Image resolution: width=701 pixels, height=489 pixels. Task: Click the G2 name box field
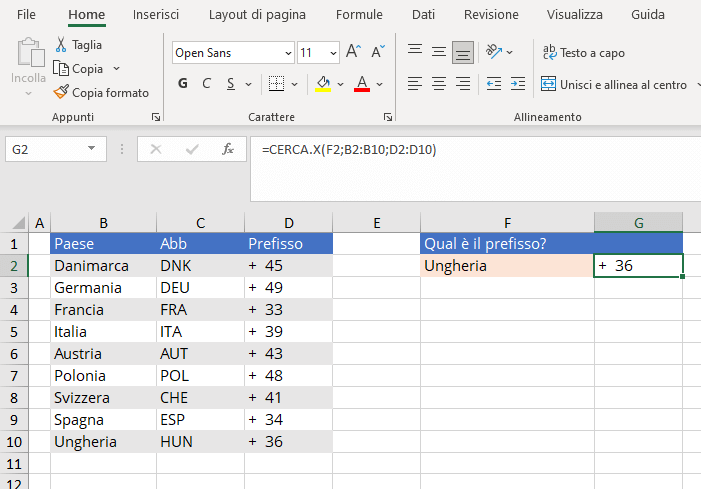click(x=47, y=149)
